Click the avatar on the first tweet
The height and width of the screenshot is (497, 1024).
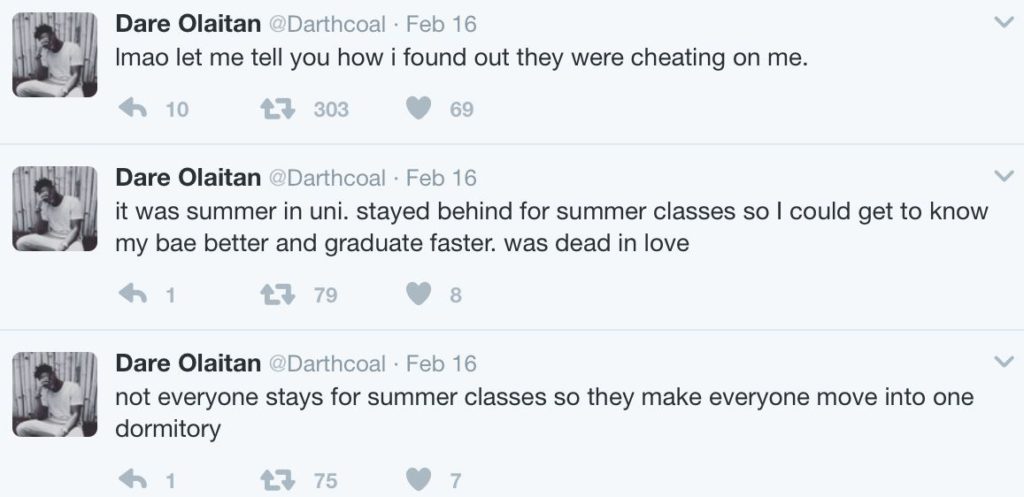[54, 55]
